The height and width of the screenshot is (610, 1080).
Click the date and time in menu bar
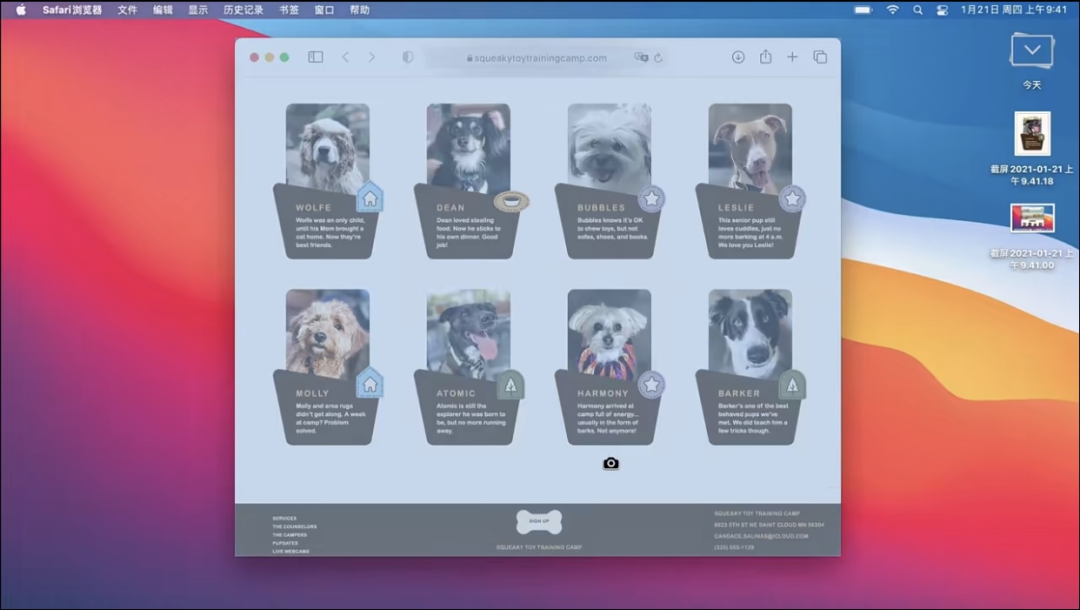1014,10
